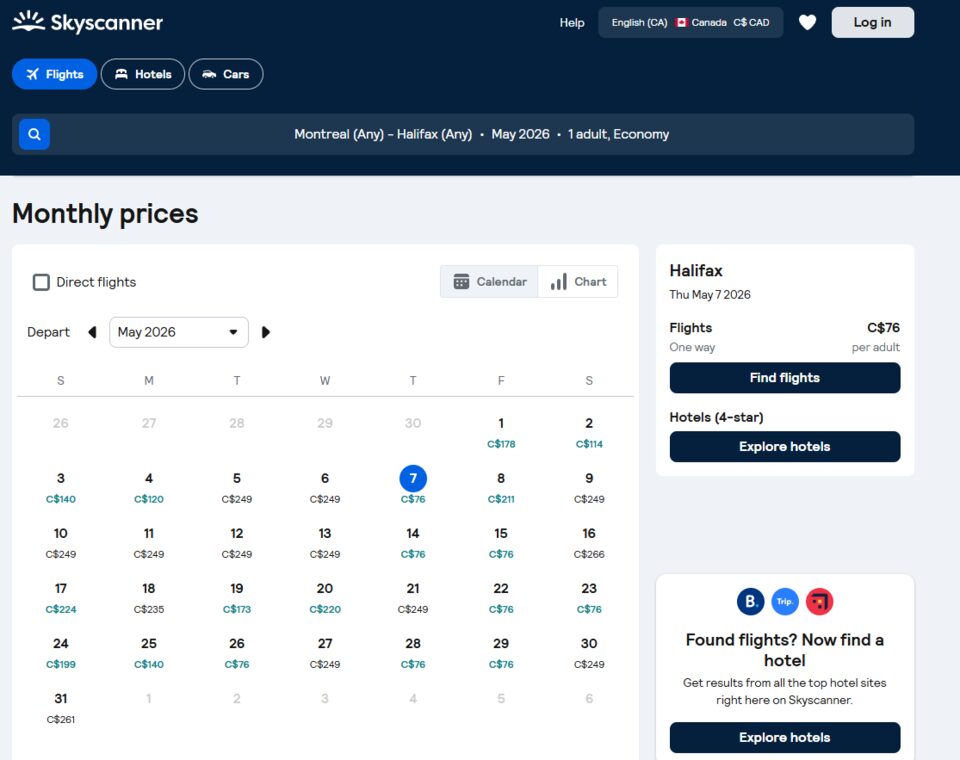Click the Log in button
Screen dimensions: 960x760
872,22
